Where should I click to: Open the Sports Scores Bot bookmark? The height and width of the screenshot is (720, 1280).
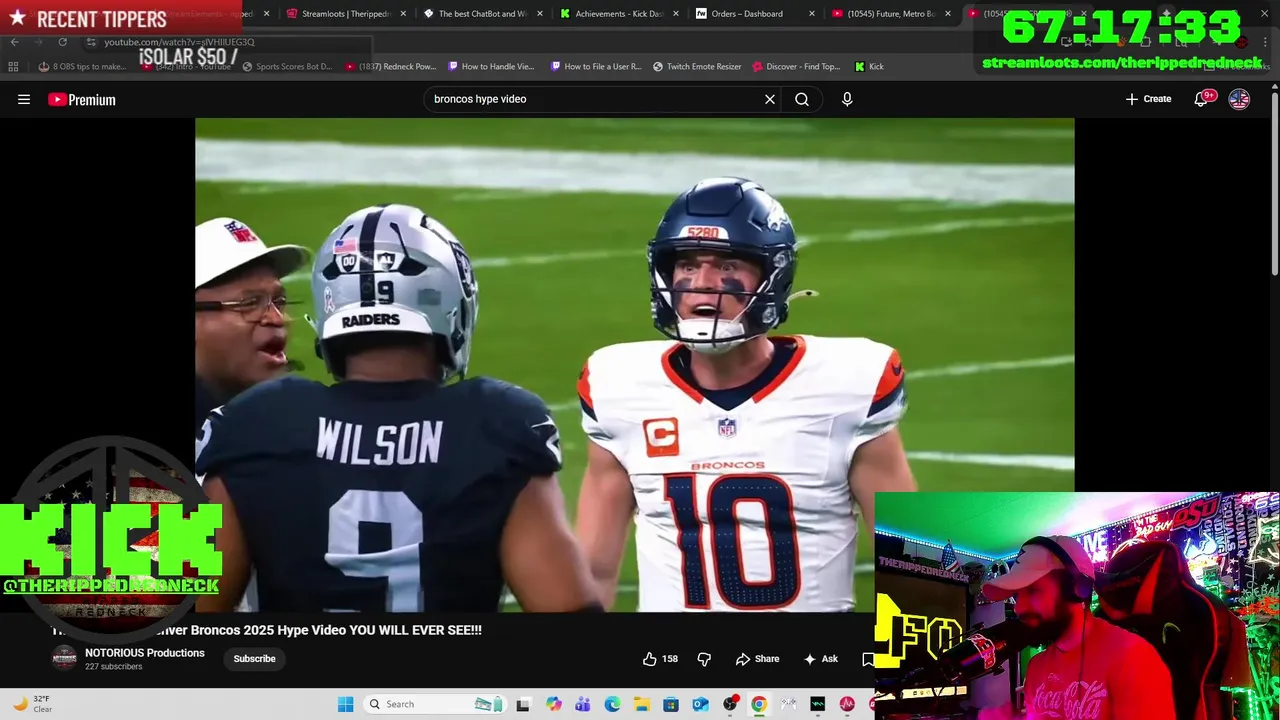pyautogui.click(x=287, y=66)
